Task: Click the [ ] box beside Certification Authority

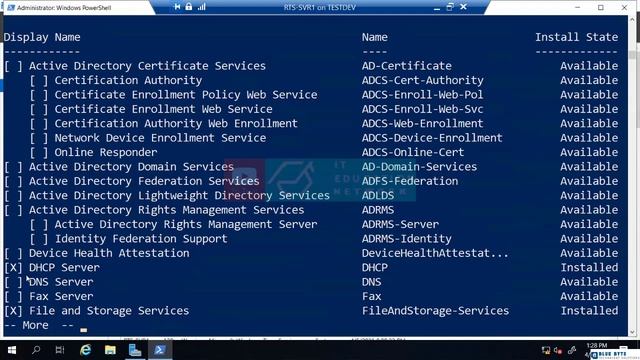Action: [39, 80]
